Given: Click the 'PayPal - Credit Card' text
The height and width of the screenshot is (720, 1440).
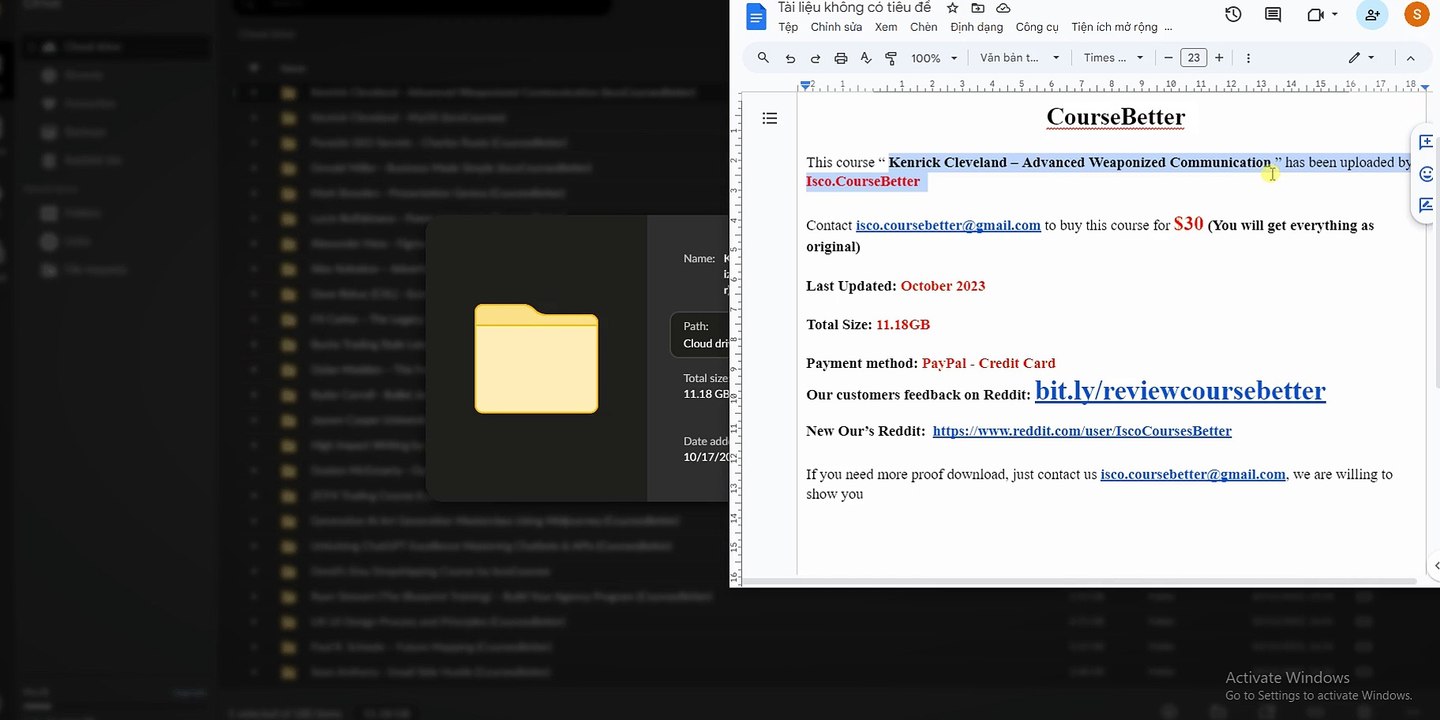Looking at the screenshot, I should 988,363.
